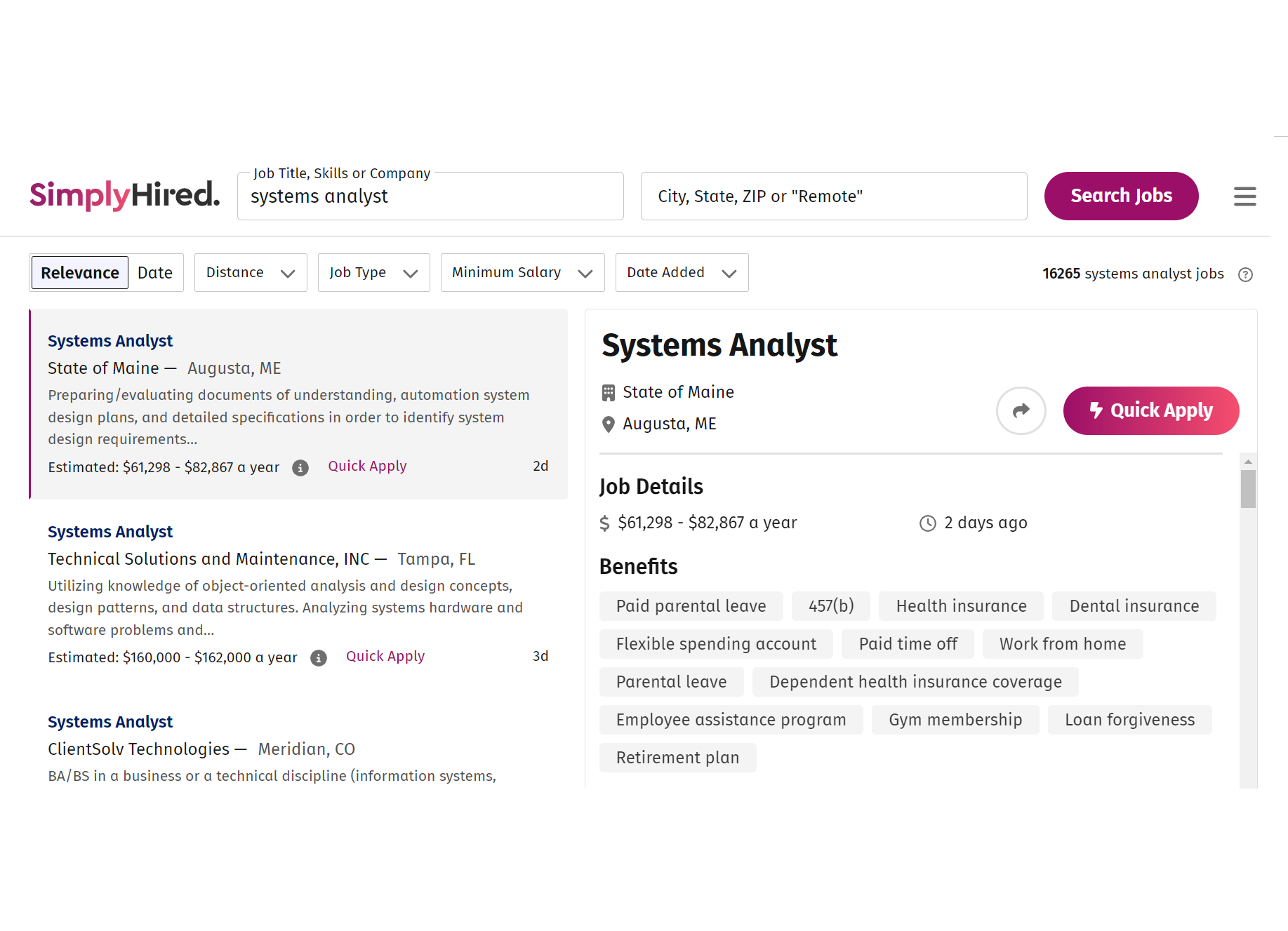Image resolution: width=1288 pixels, height=931 pixels.
Task: Expand the Distance filter dropdown
Action: point(251,273)
